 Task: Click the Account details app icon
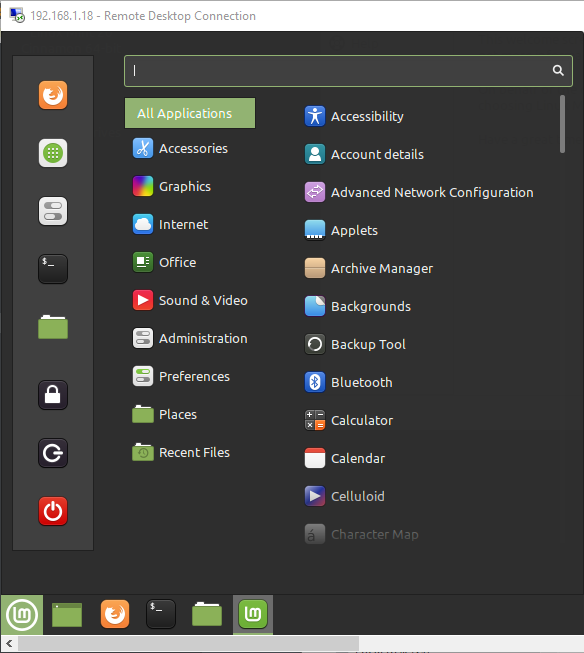(315, 154)
